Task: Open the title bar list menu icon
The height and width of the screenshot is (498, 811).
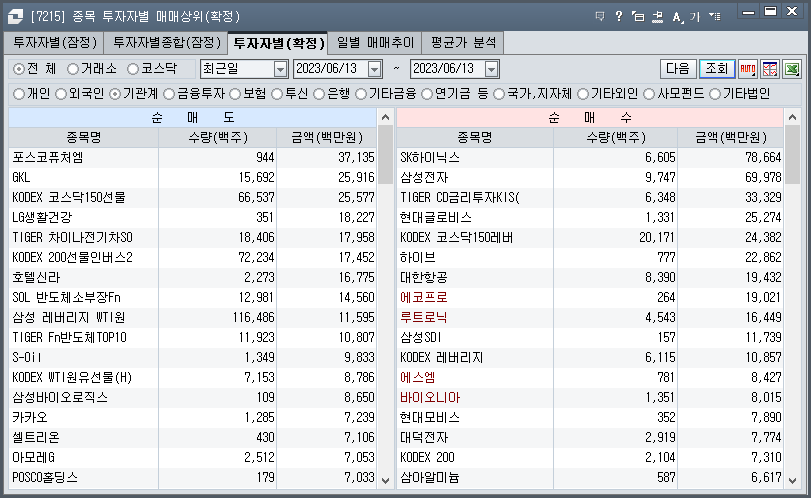Action: click(x=714, y=17)
